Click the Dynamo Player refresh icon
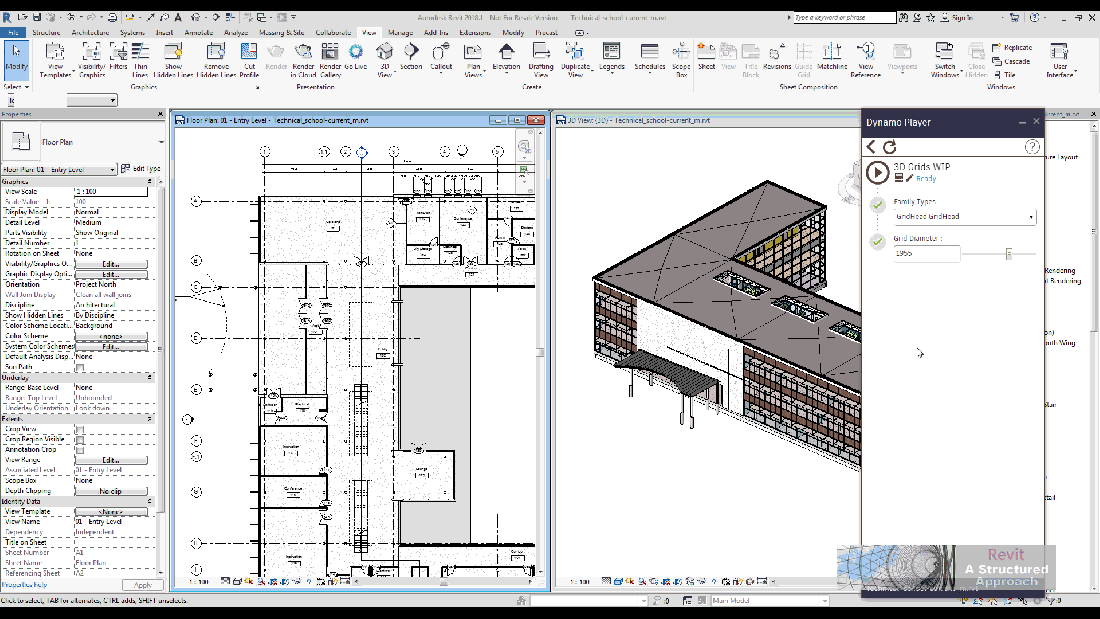This screenshot has height=619, width=1100. 890,147
